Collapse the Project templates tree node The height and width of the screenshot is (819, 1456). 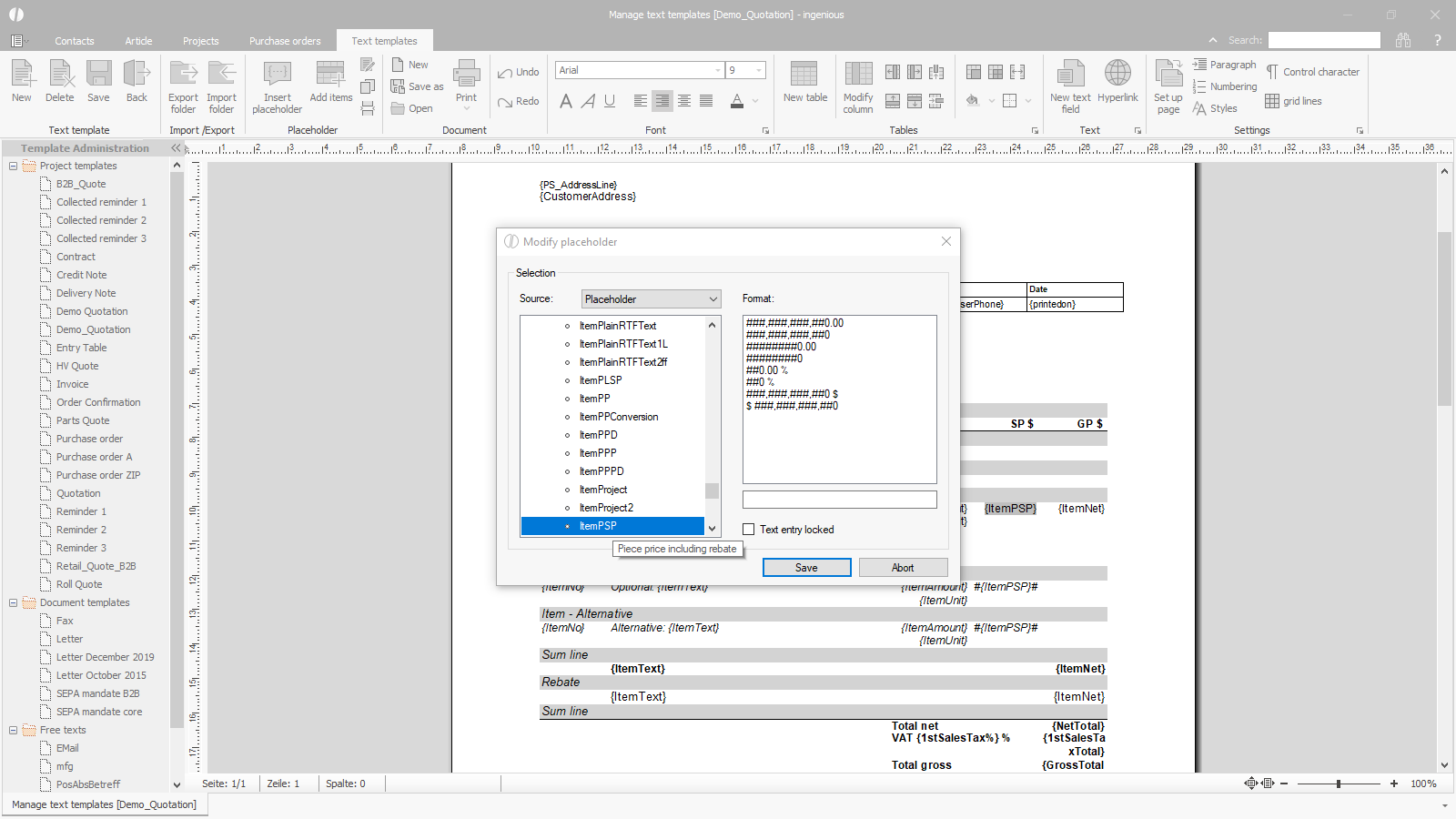point(13,166)
